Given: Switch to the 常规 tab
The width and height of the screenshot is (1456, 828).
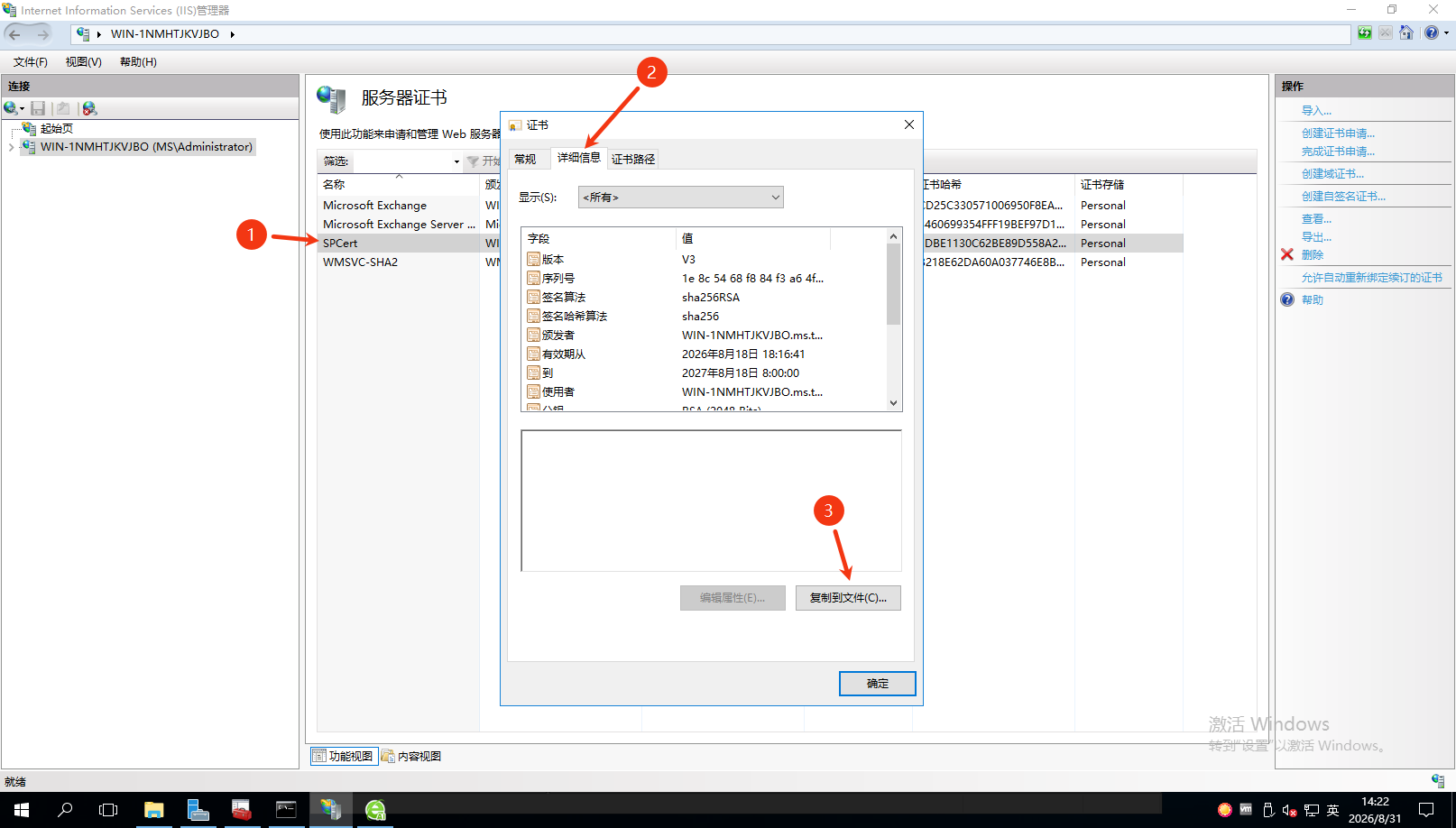Looking at the screenshot, I should [x=526, y=160].
